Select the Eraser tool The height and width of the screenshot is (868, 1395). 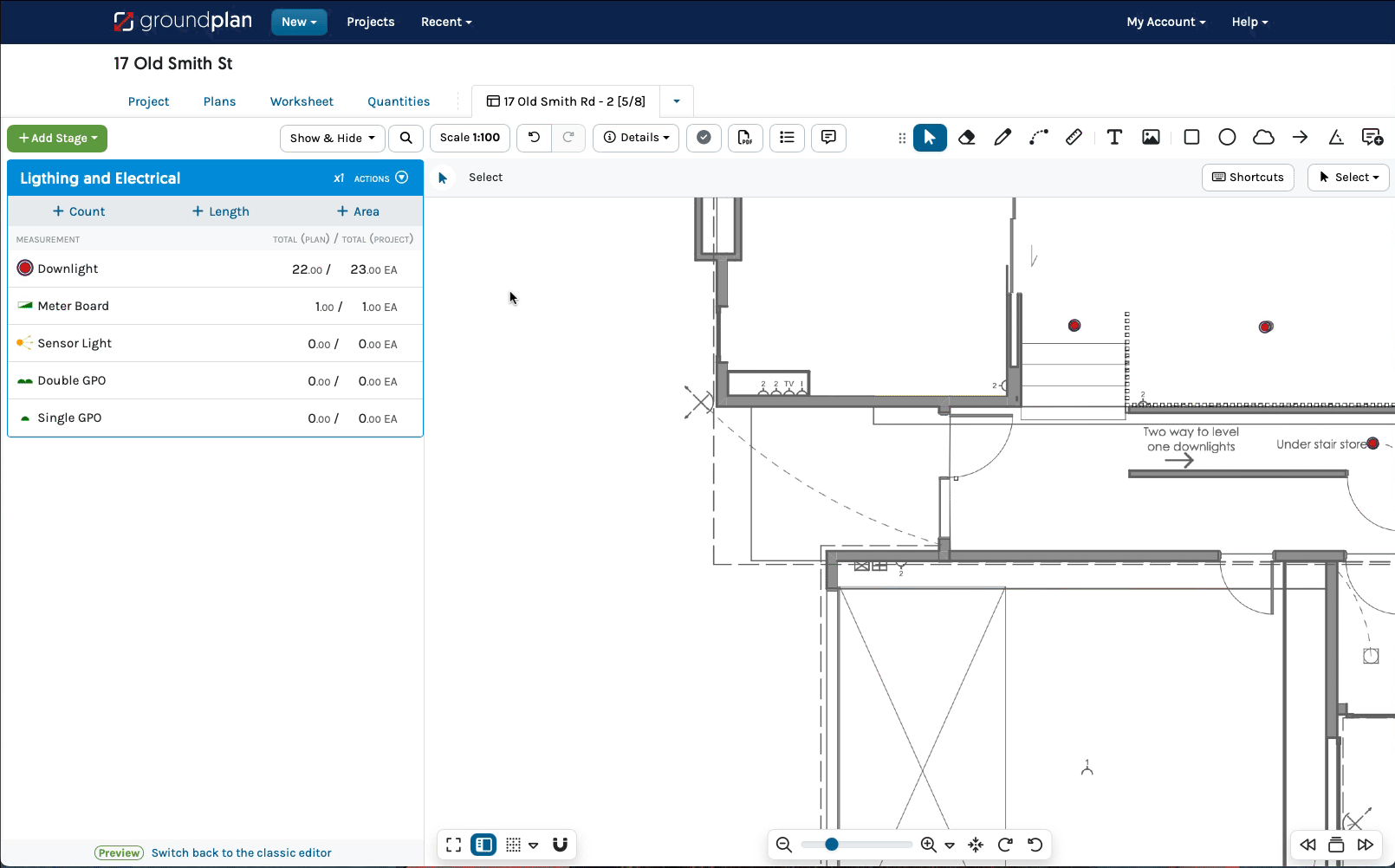coord(967,138)
